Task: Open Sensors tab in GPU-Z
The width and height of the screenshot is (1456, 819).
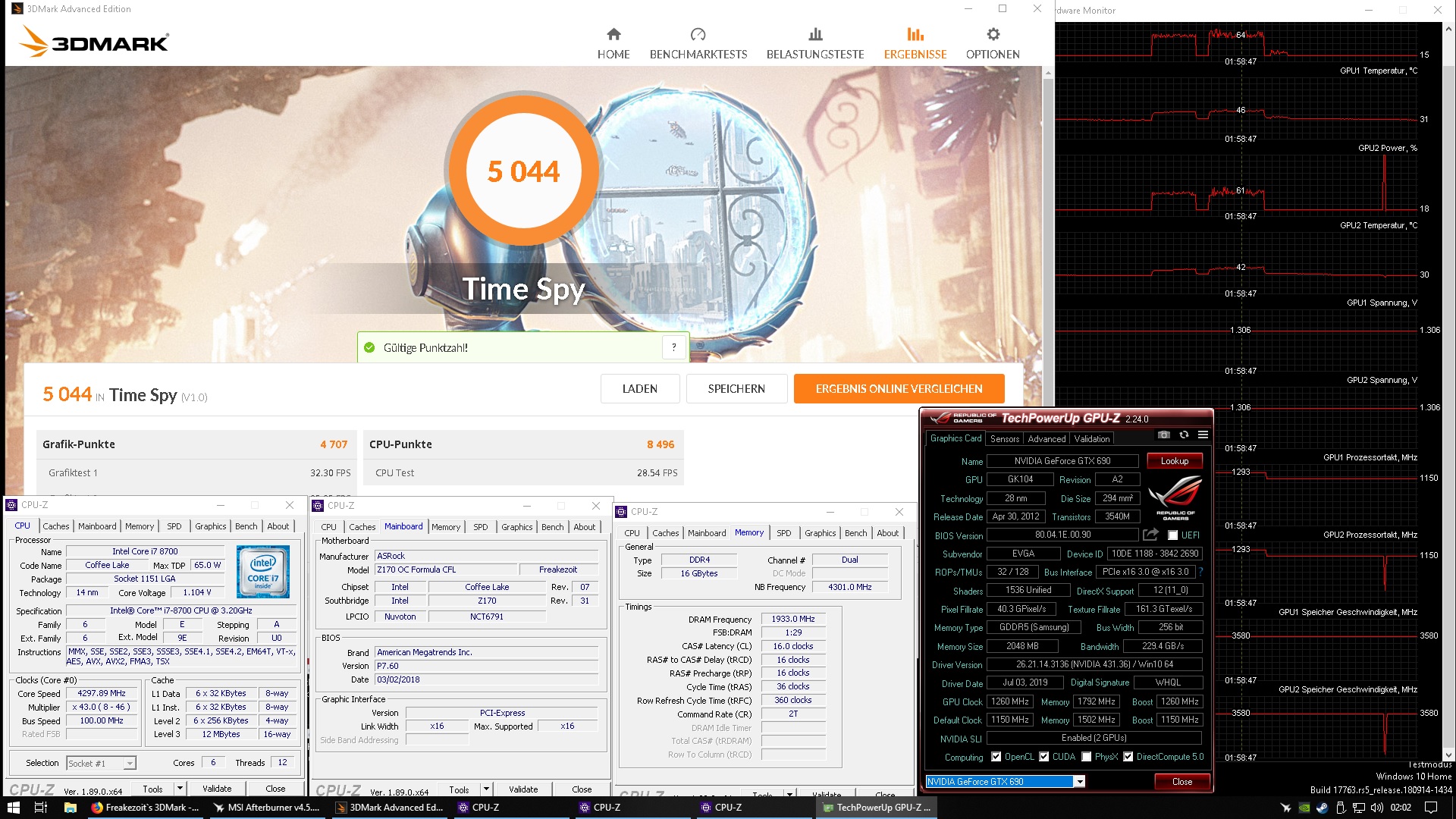Action: (x=1005, y=439)
